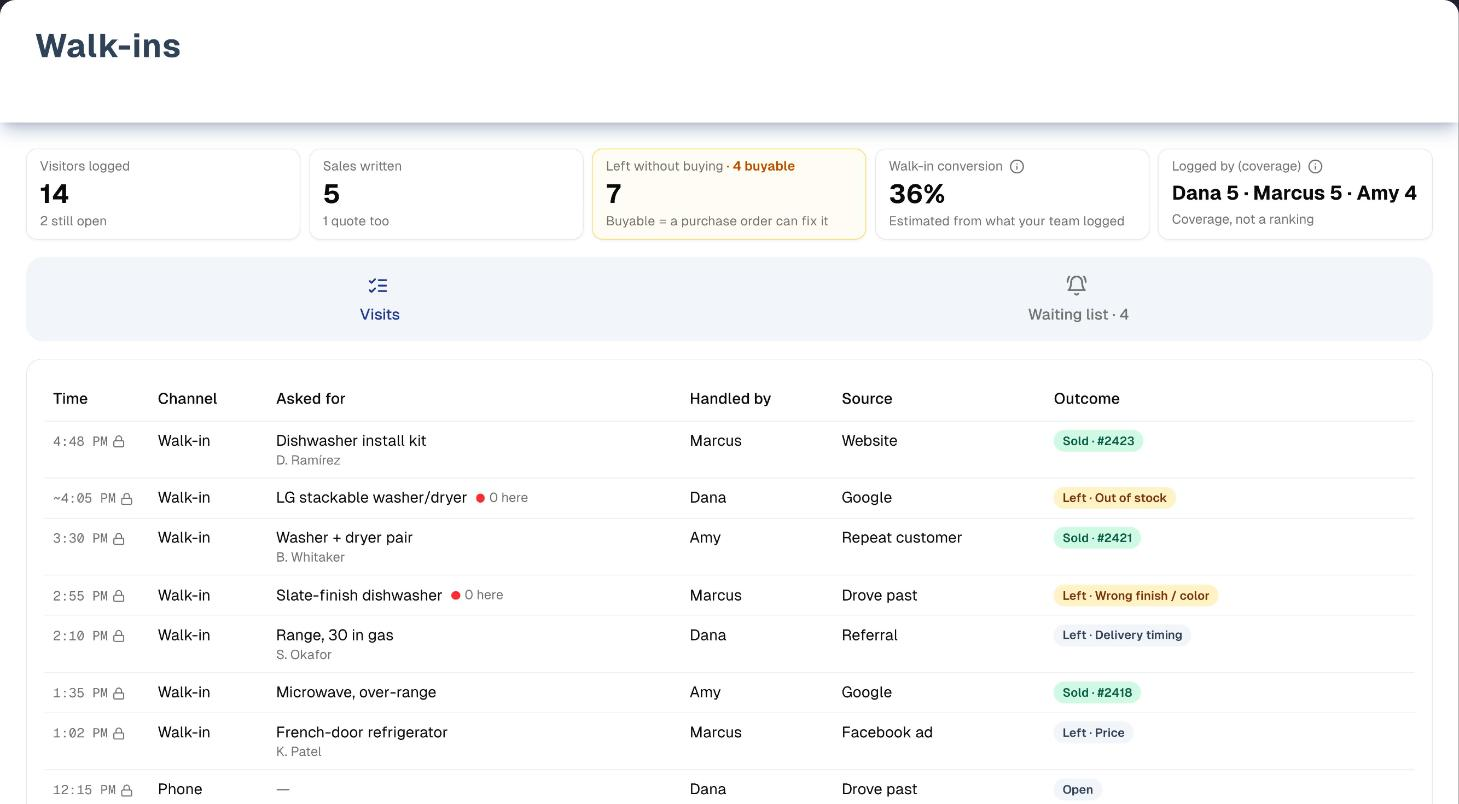Click the Open outcome badge

point(1077,790)
